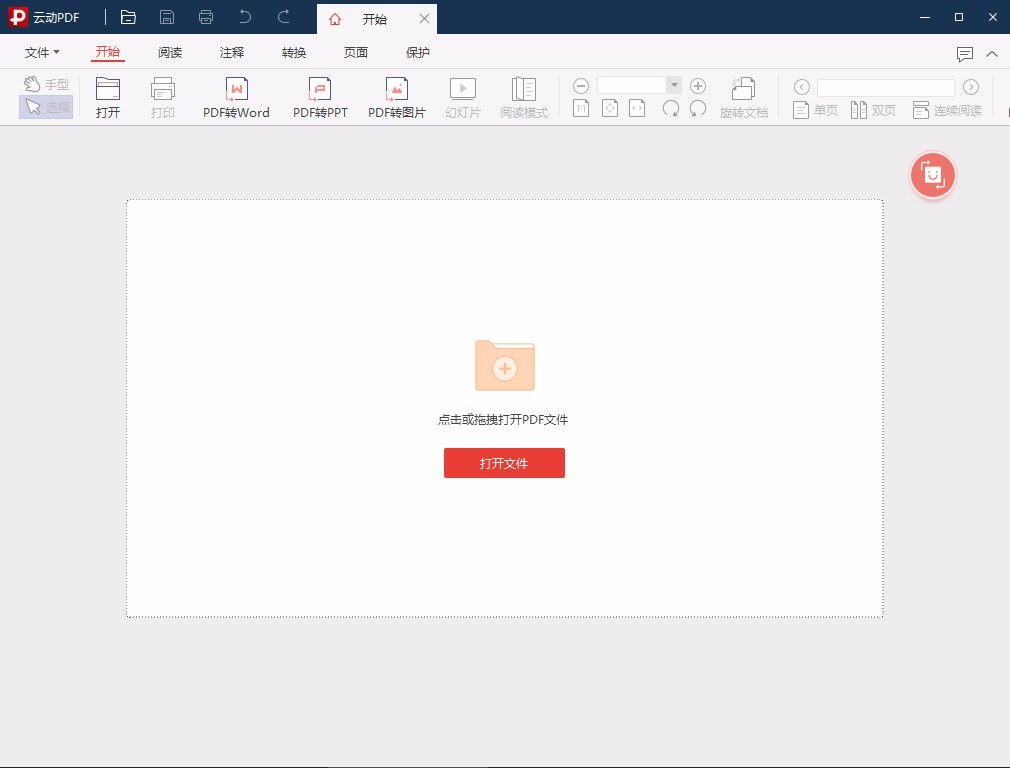Switch to the 保护 ribbon tab
Viewport: 1010px width, 768px height.
coord(417,52)
